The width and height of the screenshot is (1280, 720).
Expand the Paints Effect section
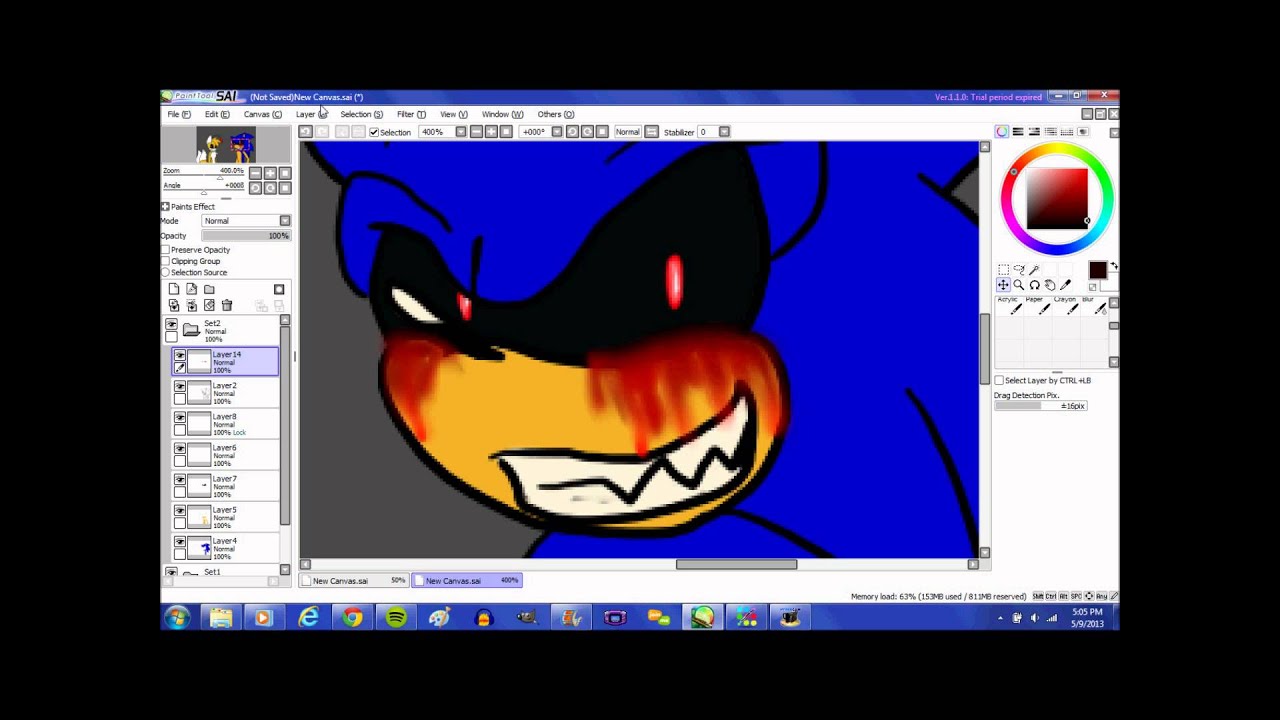coord(165,207)
